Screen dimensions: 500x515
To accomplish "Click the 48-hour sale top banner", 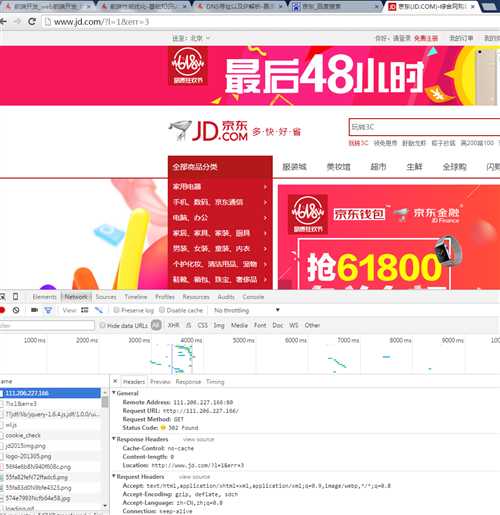I will coord(250,76).
